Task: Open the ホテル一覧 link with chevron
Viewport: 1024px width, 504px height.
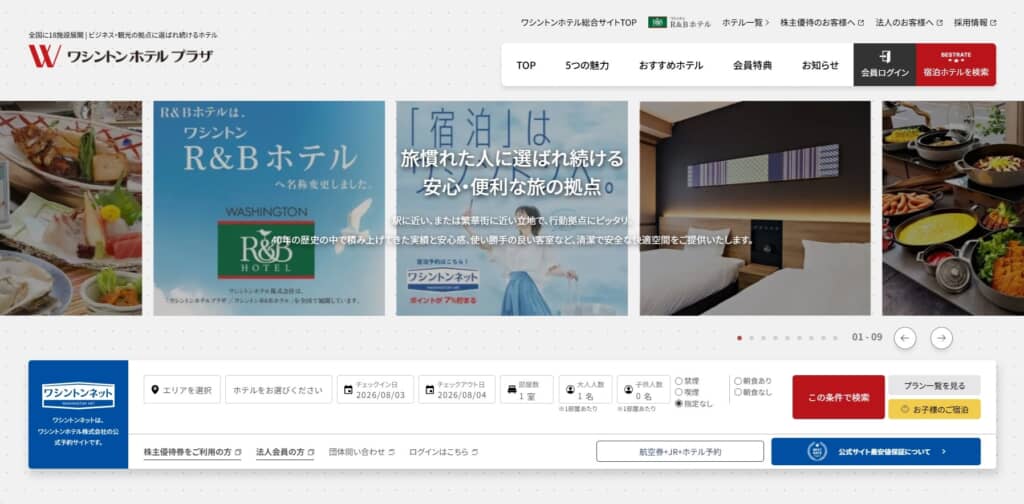Action: pyautogui.click(x=745, y=22)
